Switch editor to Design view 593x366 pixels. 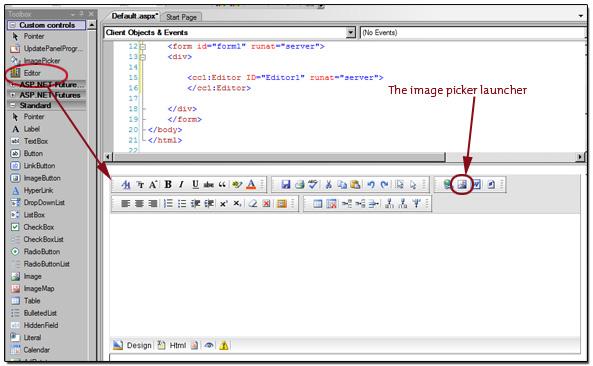[x=133, y=345]
